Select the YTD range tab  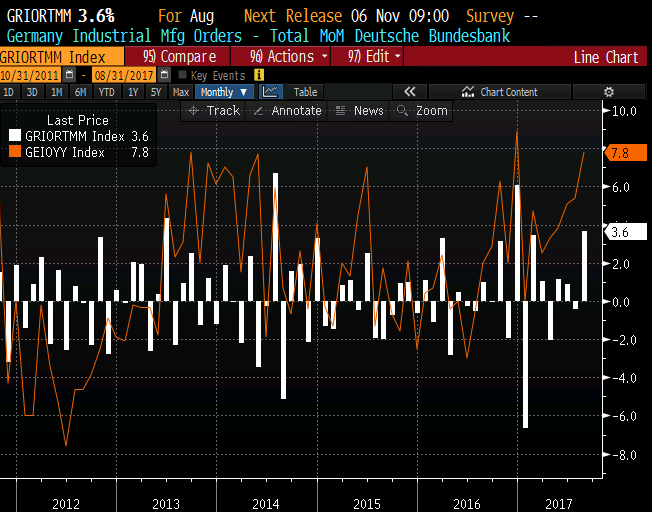tap(106, 92)
